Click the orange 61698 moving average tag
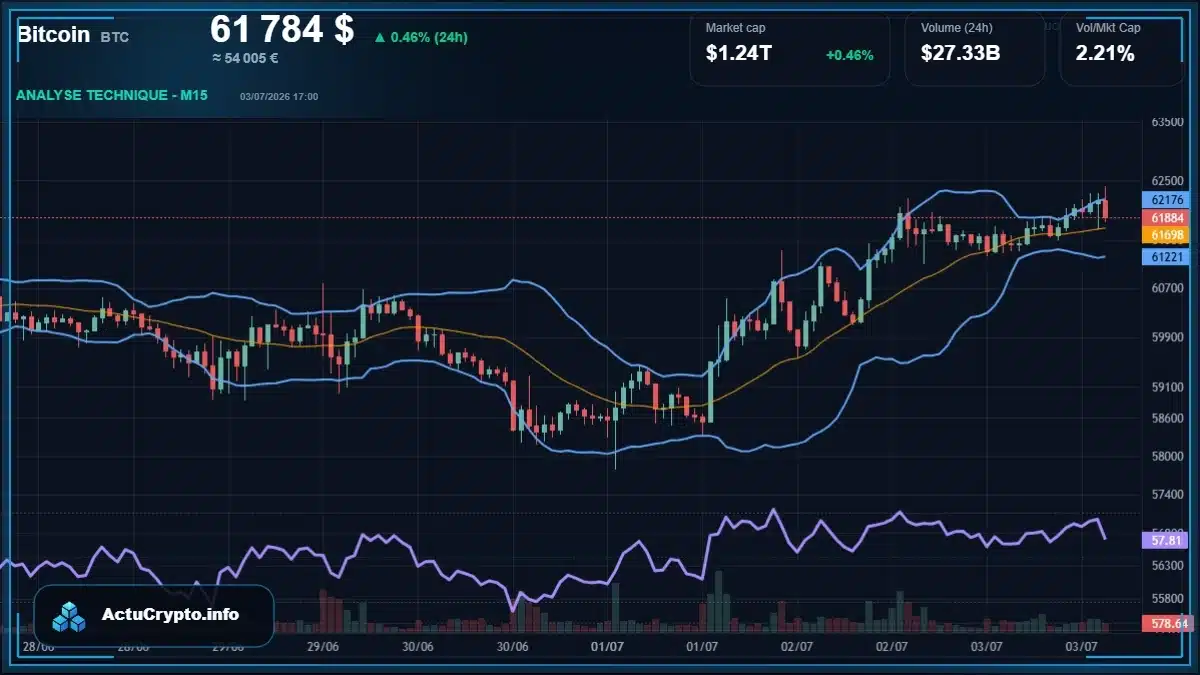1200x675 pixels. click(1164, 235)
